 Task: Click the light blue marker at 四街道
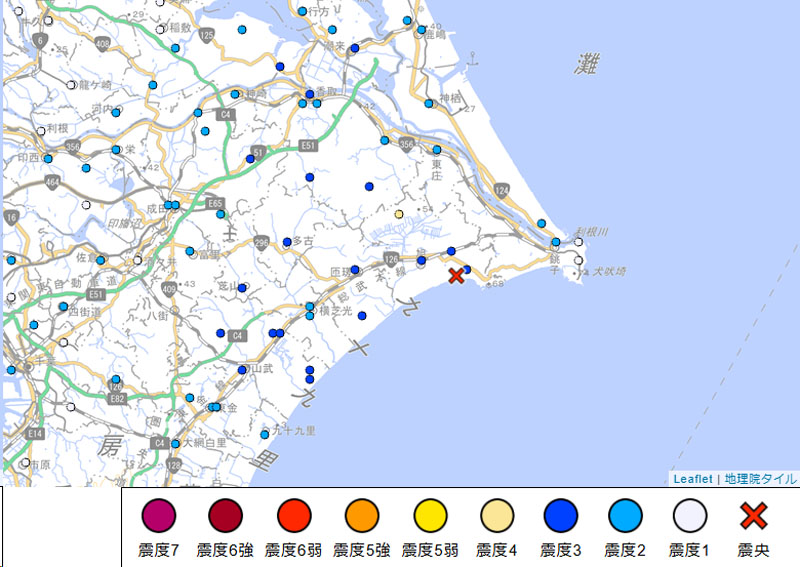[x=63, y=307]
